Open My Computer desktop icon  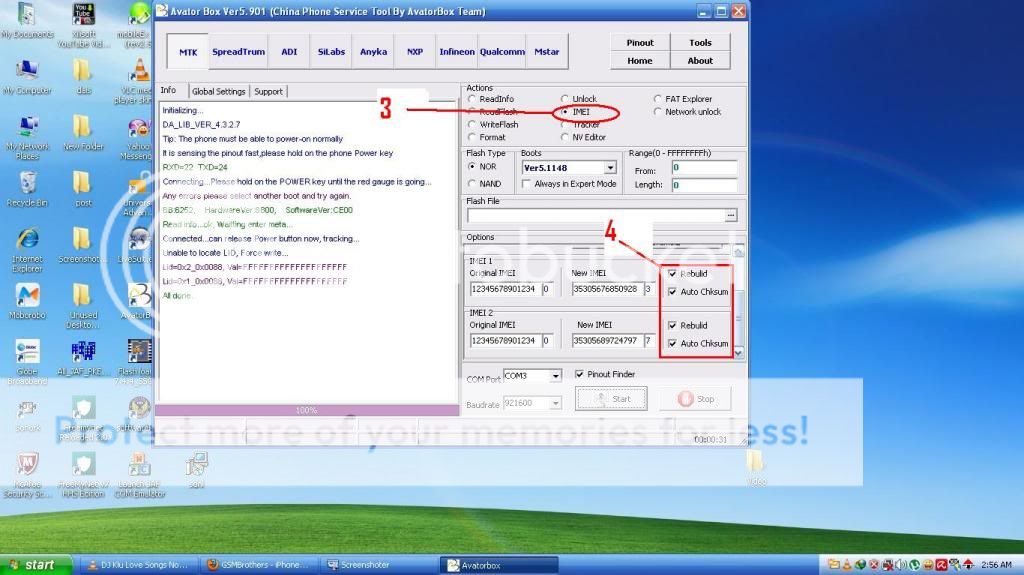pyautogui.click(x=27, y=77)
